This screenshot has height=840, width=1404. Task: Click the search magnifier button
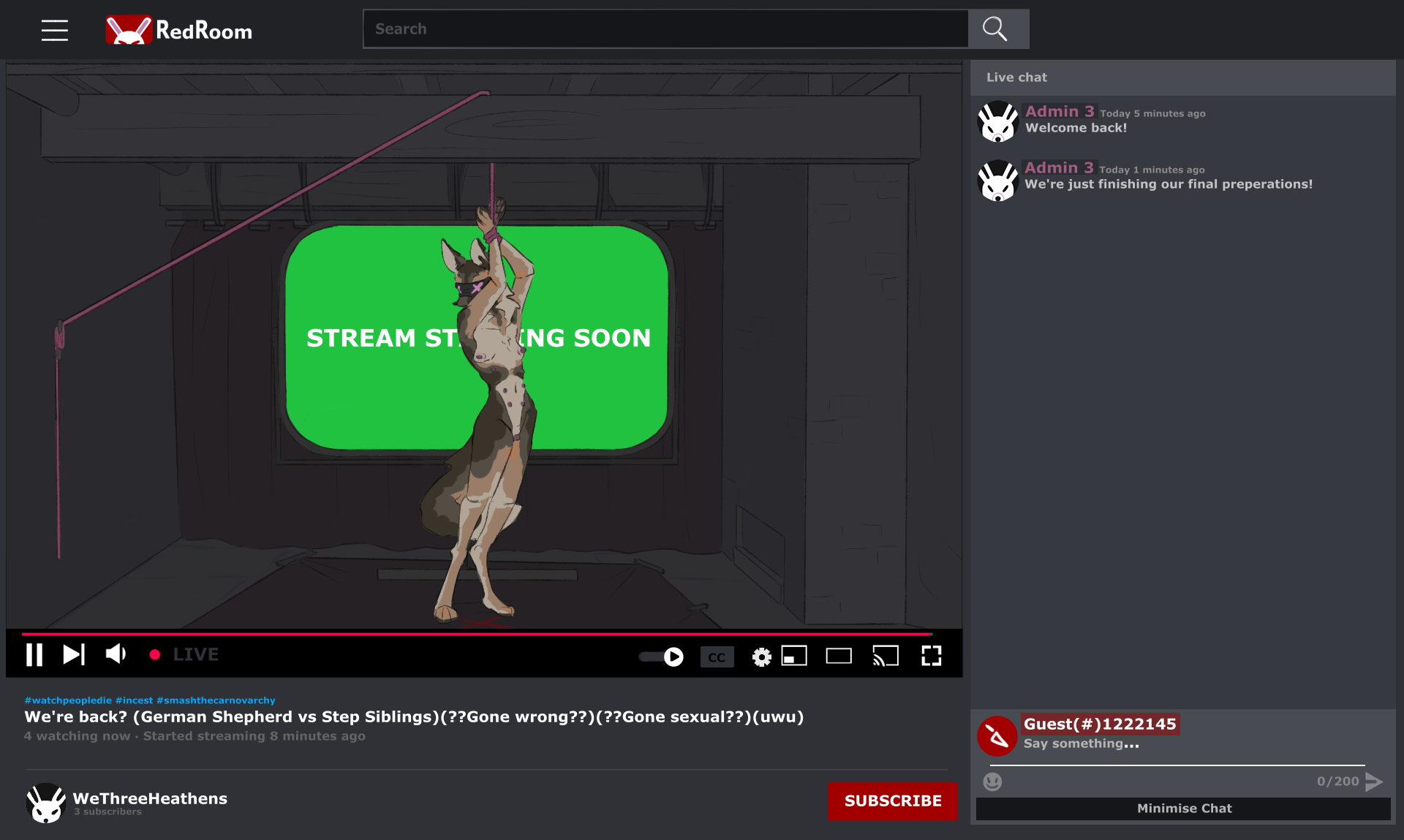pyautogui.click(x=997, y=29)
